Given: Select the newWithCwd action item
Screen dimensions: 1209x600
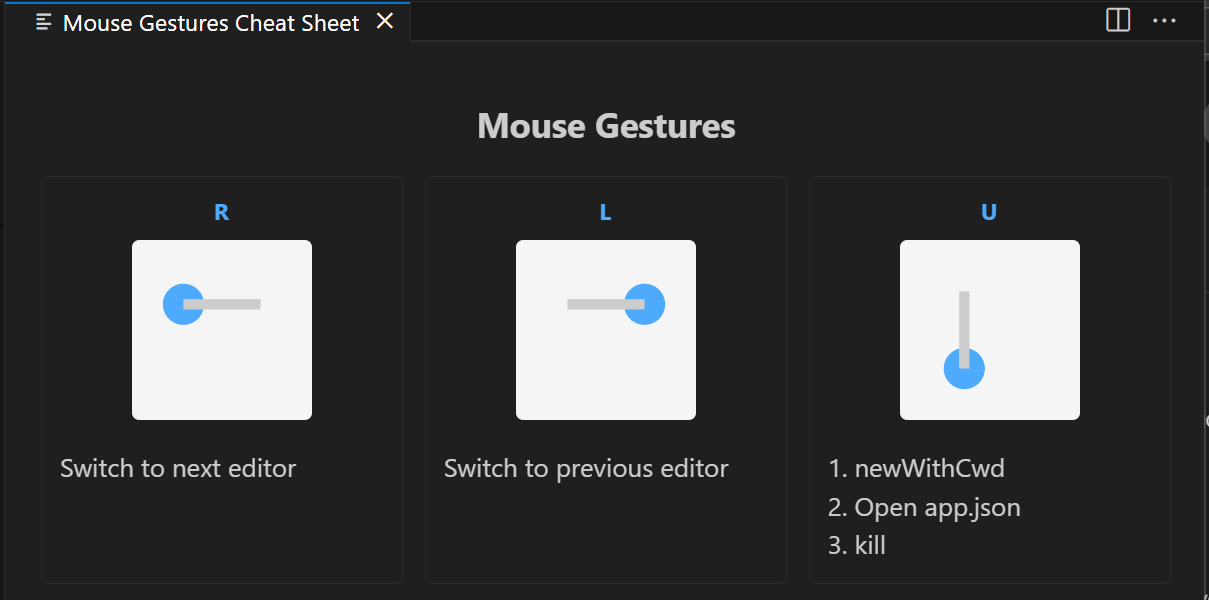Looking at the screenshot, I should click(929, 468).
